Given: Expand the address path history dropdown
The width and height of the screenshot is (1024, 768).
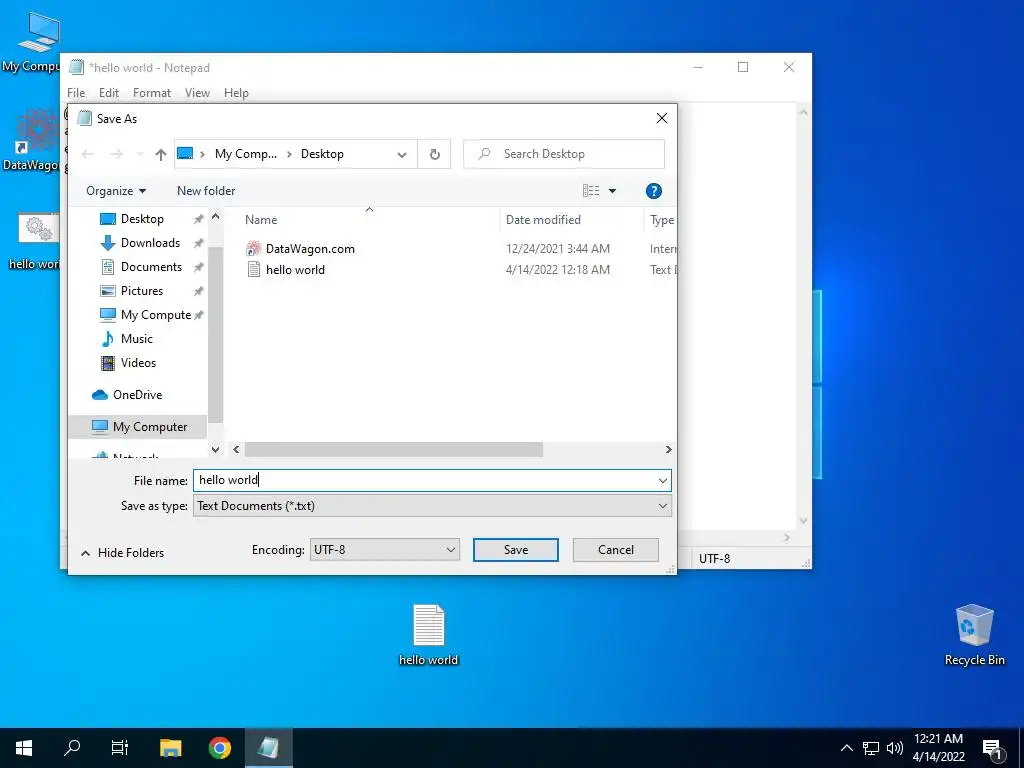Looking at the screenshot, I should (402, 155).
